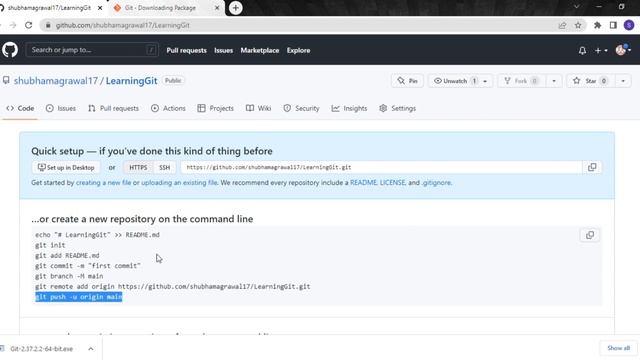This screenshot has height=360, width=640.
Task: Open the notifications bell
Action: coord(582,51)
